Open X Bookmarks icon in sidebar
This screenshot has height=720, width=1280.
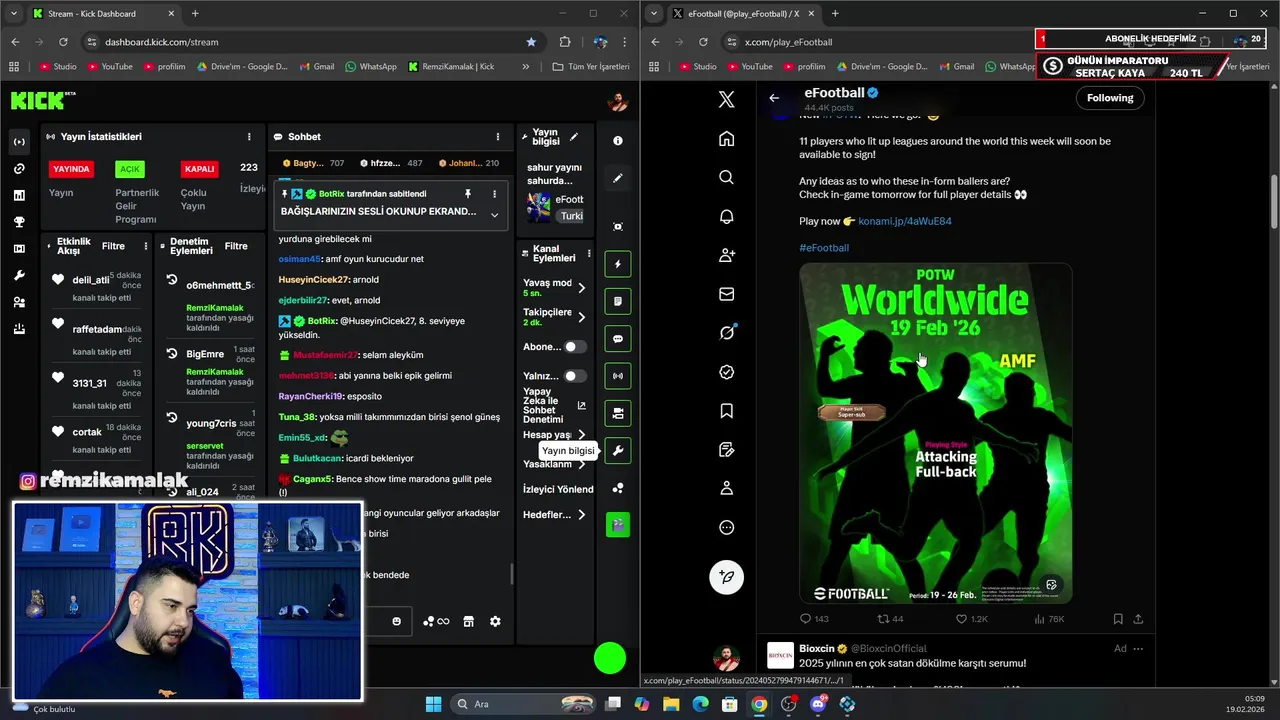727,411
